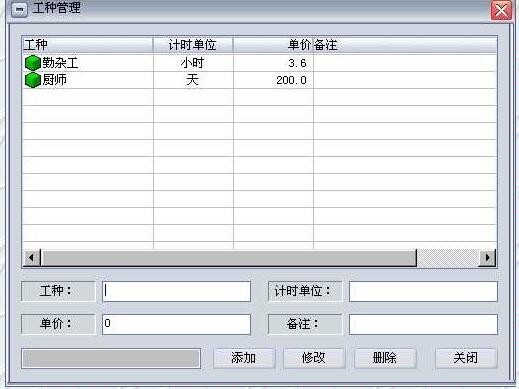Click the left scrollbar arrow
The width and height of the screenshot is (519, 389).
point(31,258)
